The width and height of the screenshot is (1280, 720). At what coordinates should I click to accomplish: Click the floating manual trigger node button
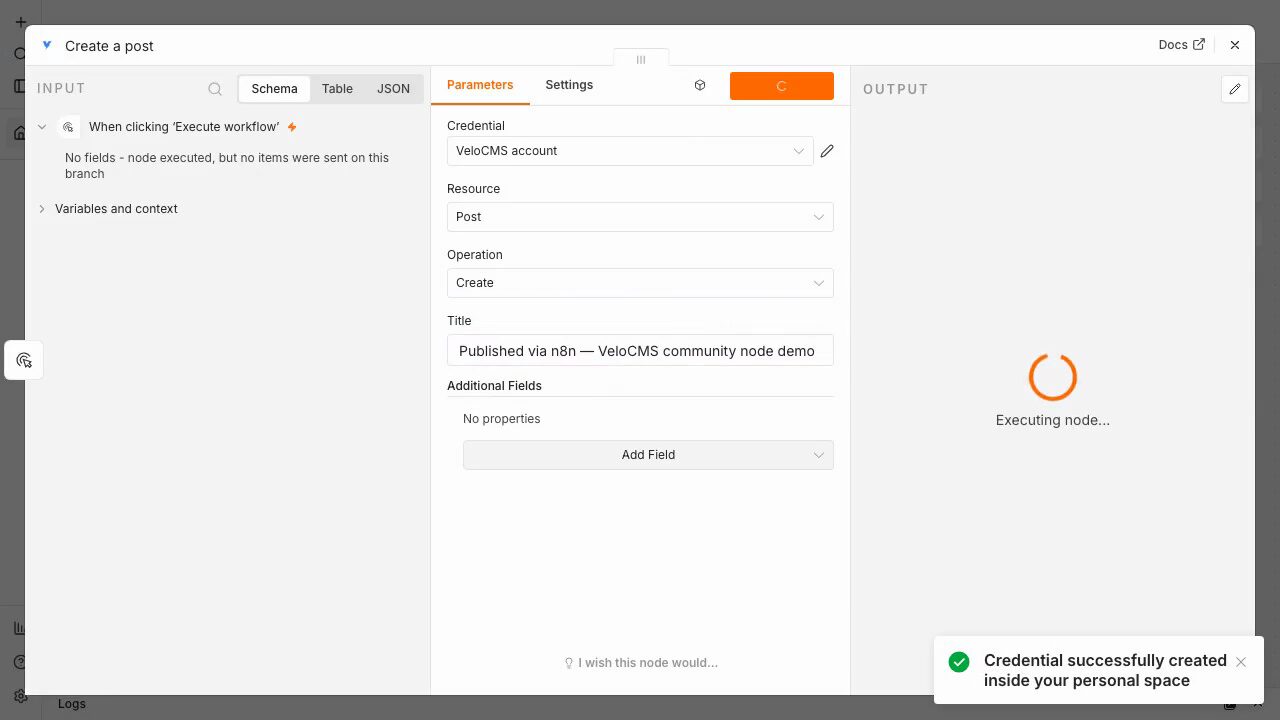click(x=24, y=360)
